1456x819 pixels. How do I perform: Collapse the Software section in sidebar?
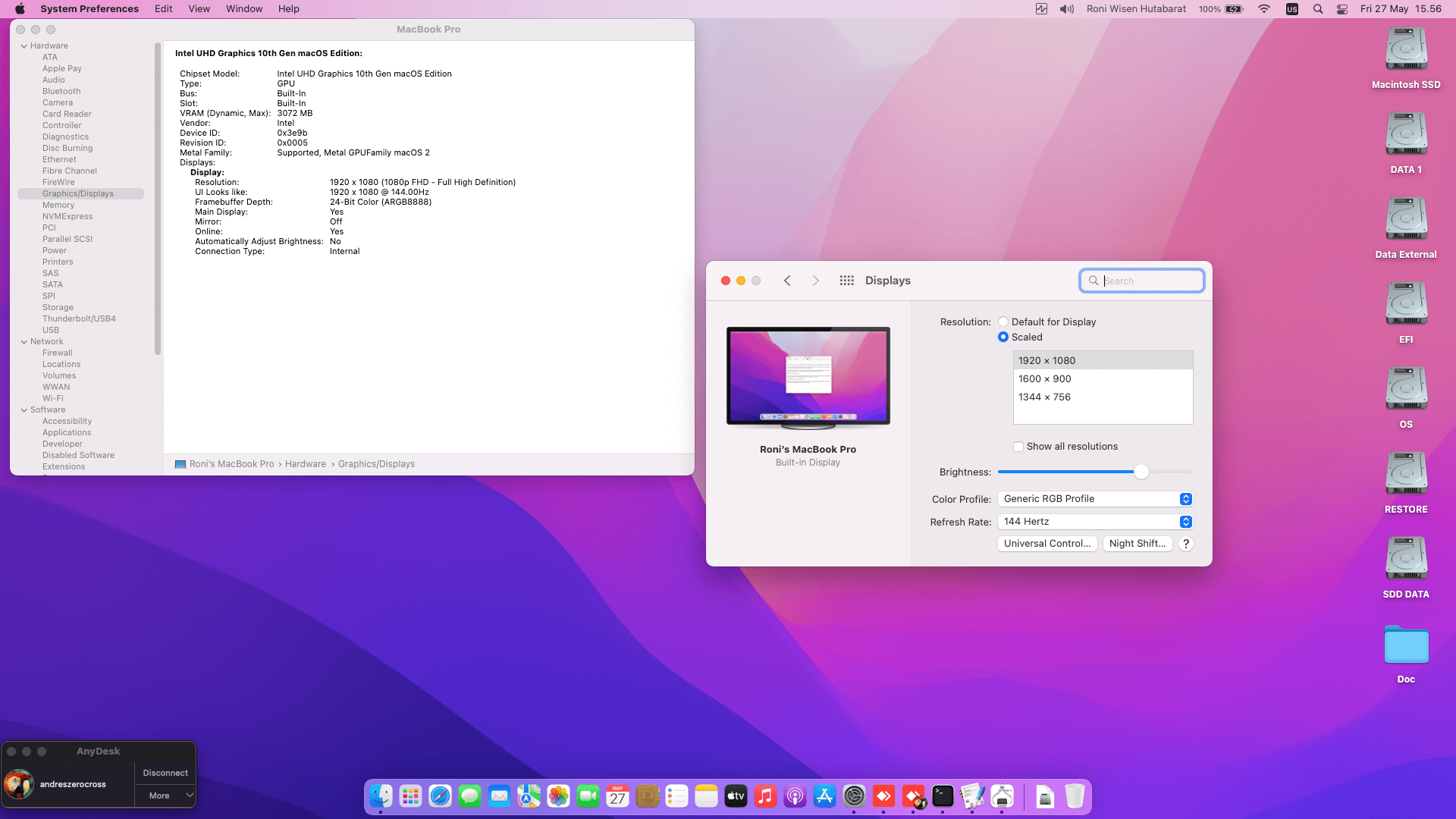pyautogui.click(x=24, y=410)
